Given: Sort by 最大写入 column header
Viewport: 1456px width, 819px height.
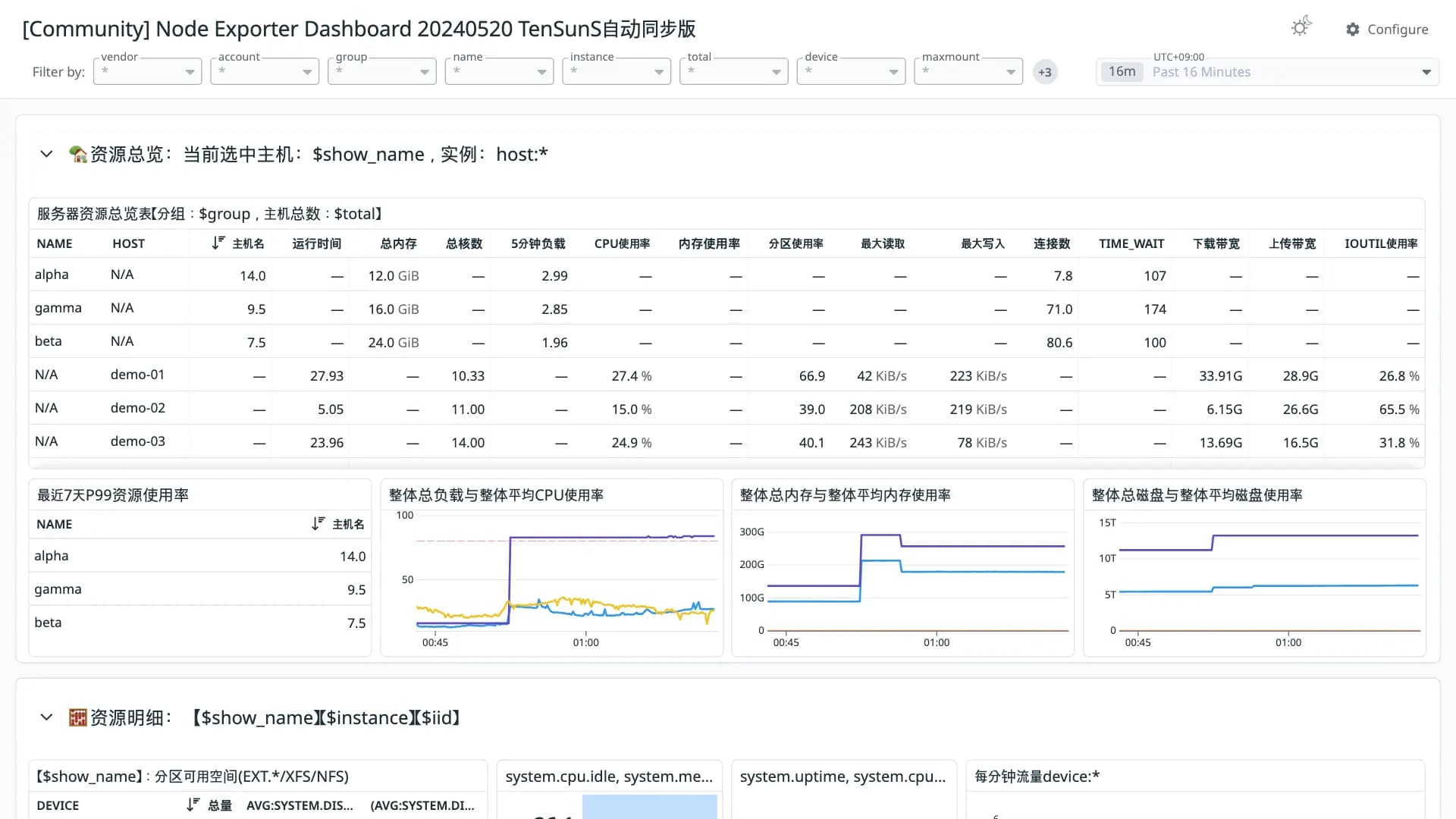Looking at the screenshot, I should click(983, 243).
